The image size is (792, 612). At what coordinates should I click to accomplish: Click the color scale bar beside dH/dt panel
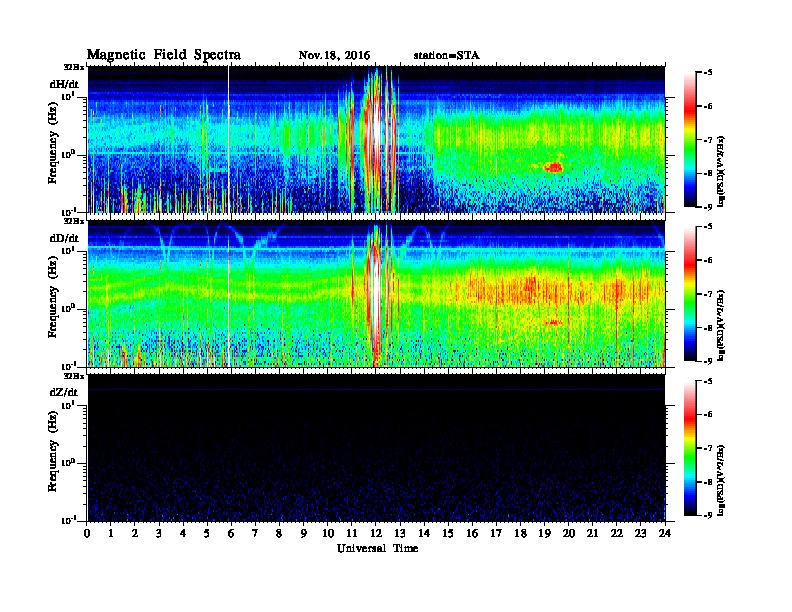[690, 139]
